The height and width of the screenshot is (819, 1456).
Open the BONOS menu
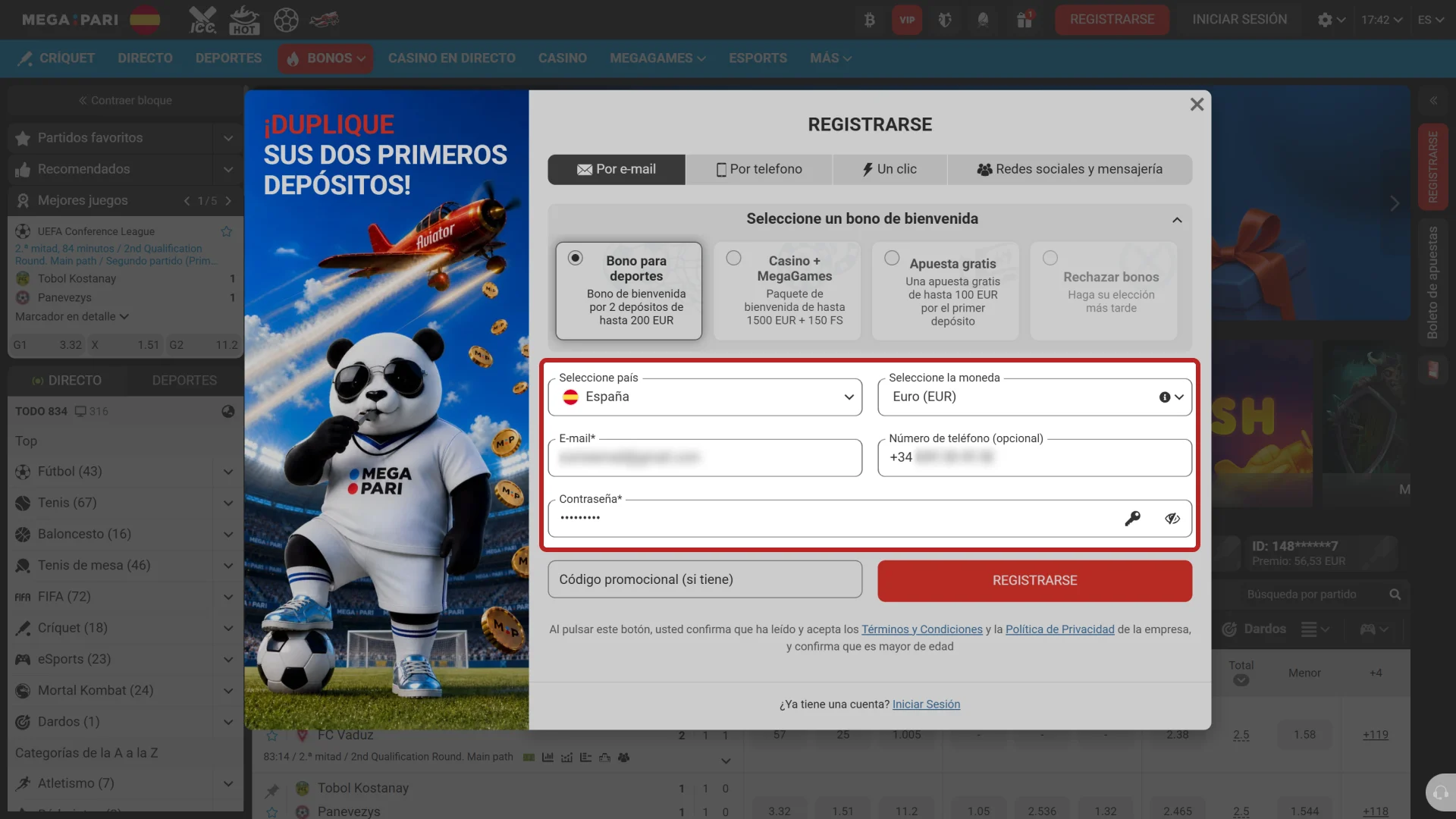(x=325, y=58)
